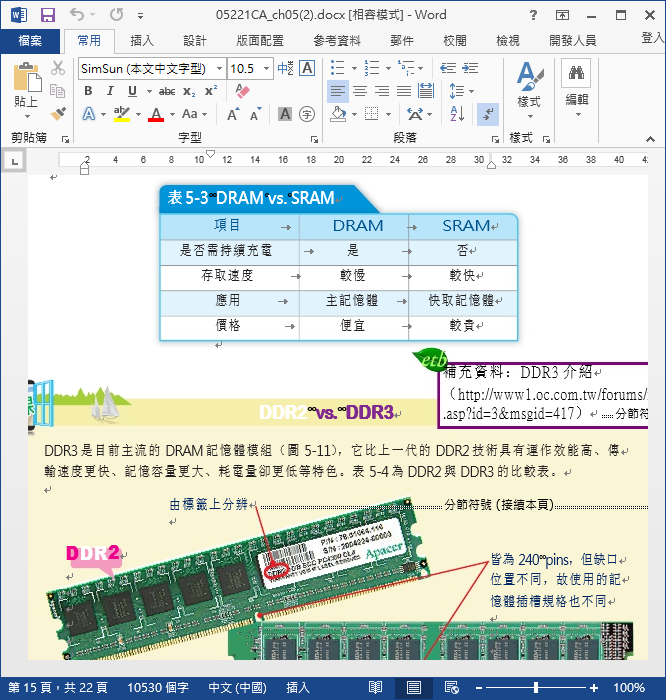Switch to the 版面配置 ribbon tab
The width and height of the screenshot is (666, 700).
coord(260,41)
